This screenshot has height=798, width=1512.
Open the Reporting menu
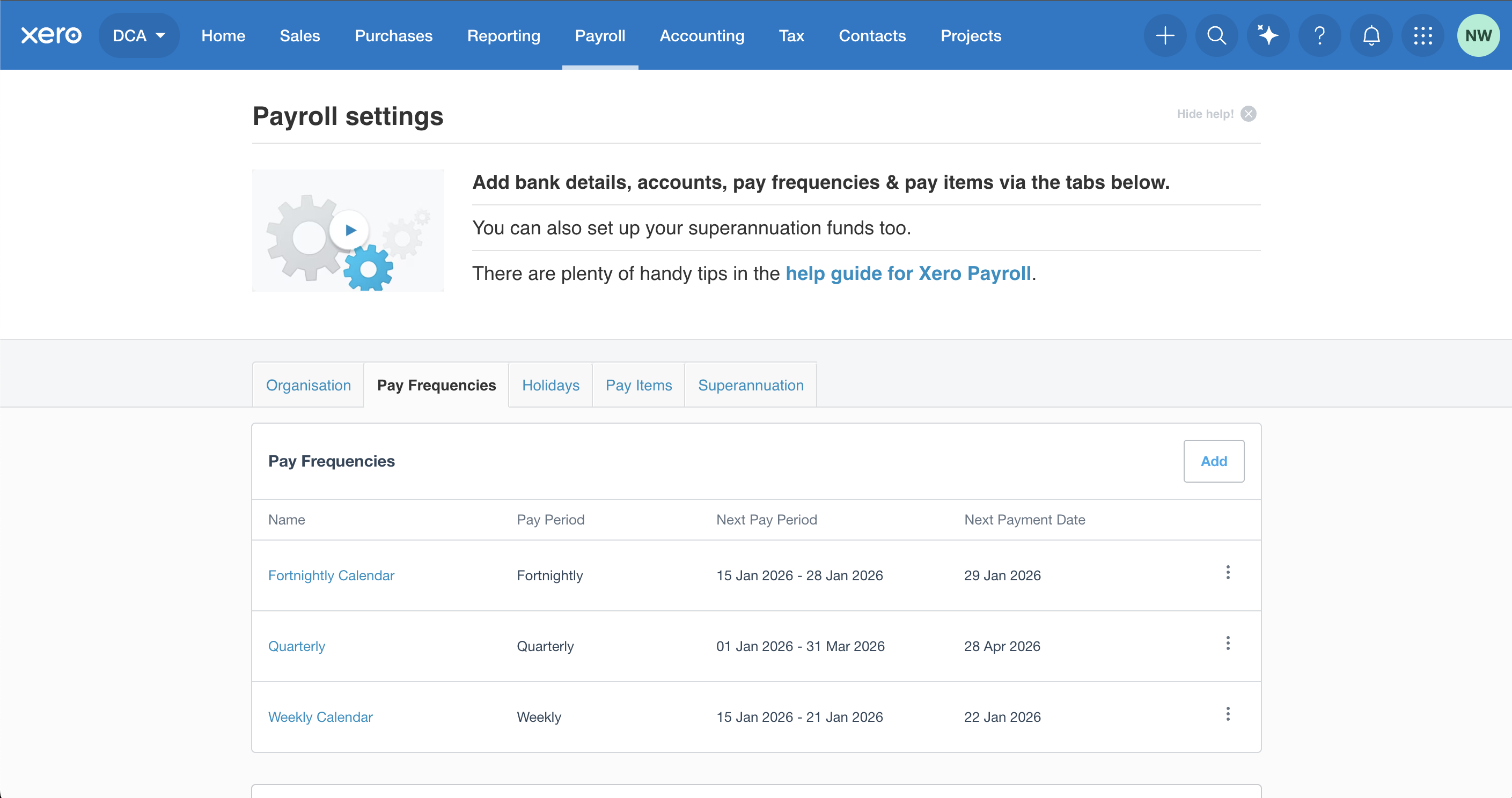coord(504,35)
